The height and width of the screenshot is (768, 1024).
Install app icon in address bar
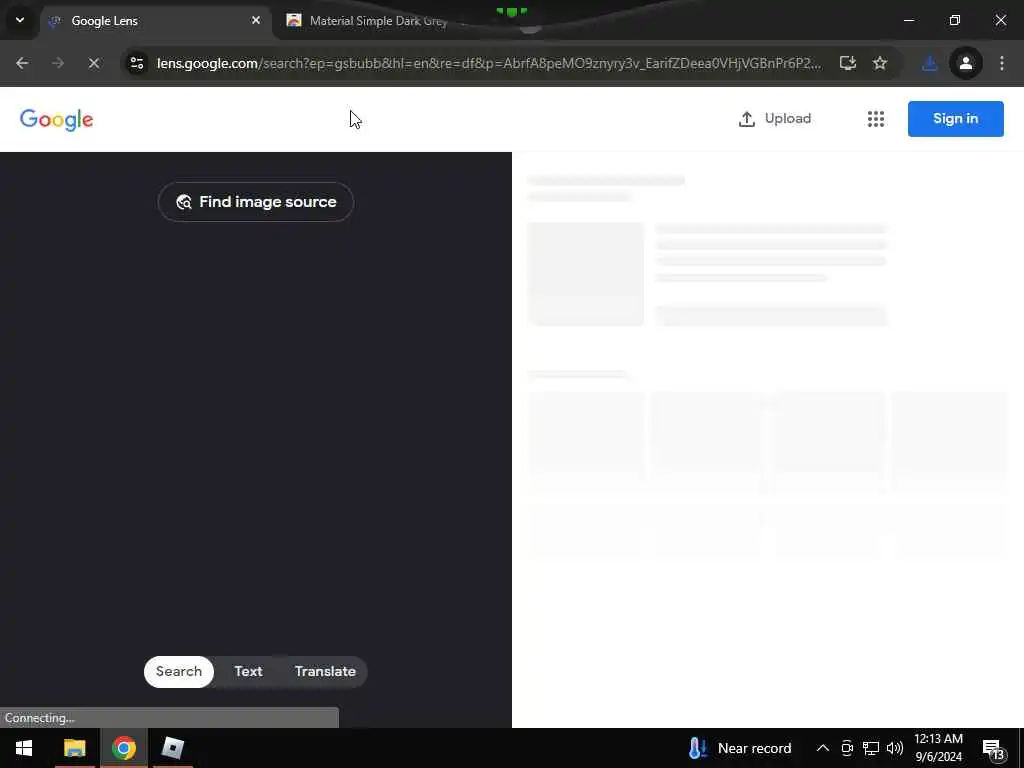point(848,63)
